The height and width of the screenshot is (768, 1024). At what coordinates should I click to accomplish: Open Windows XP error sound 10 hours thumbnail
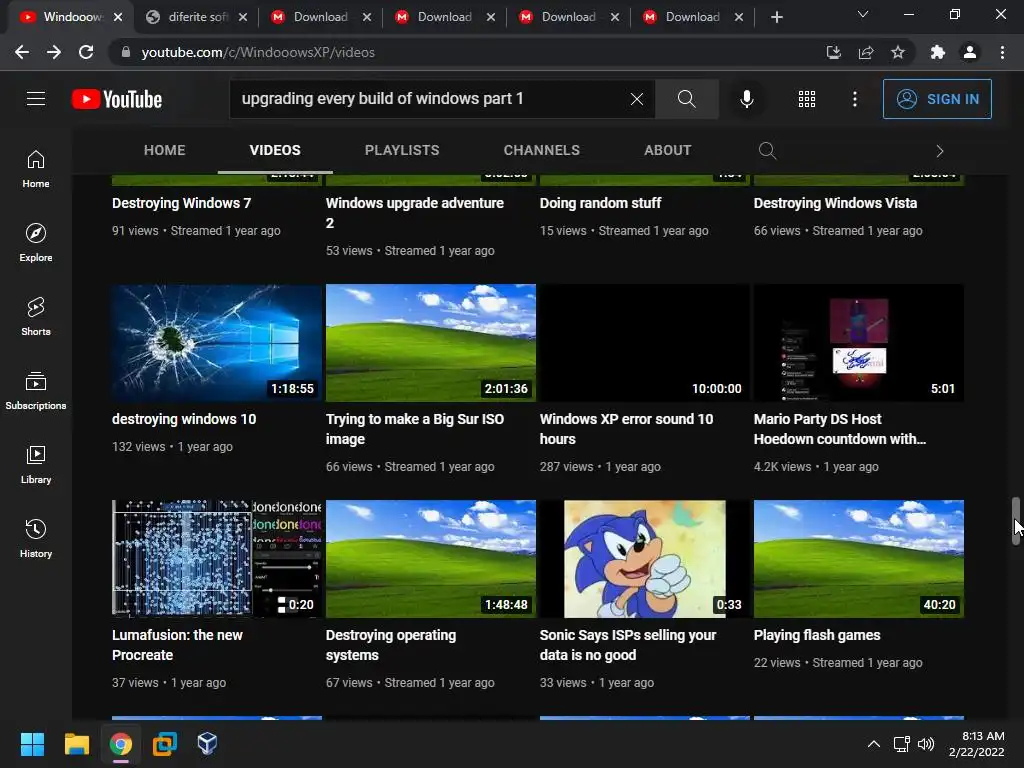[645, 343]
